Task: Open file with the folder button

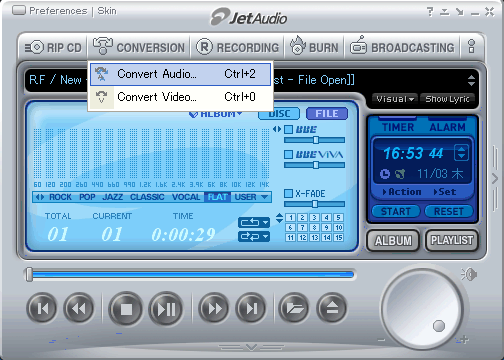Action: coord(294,308)
